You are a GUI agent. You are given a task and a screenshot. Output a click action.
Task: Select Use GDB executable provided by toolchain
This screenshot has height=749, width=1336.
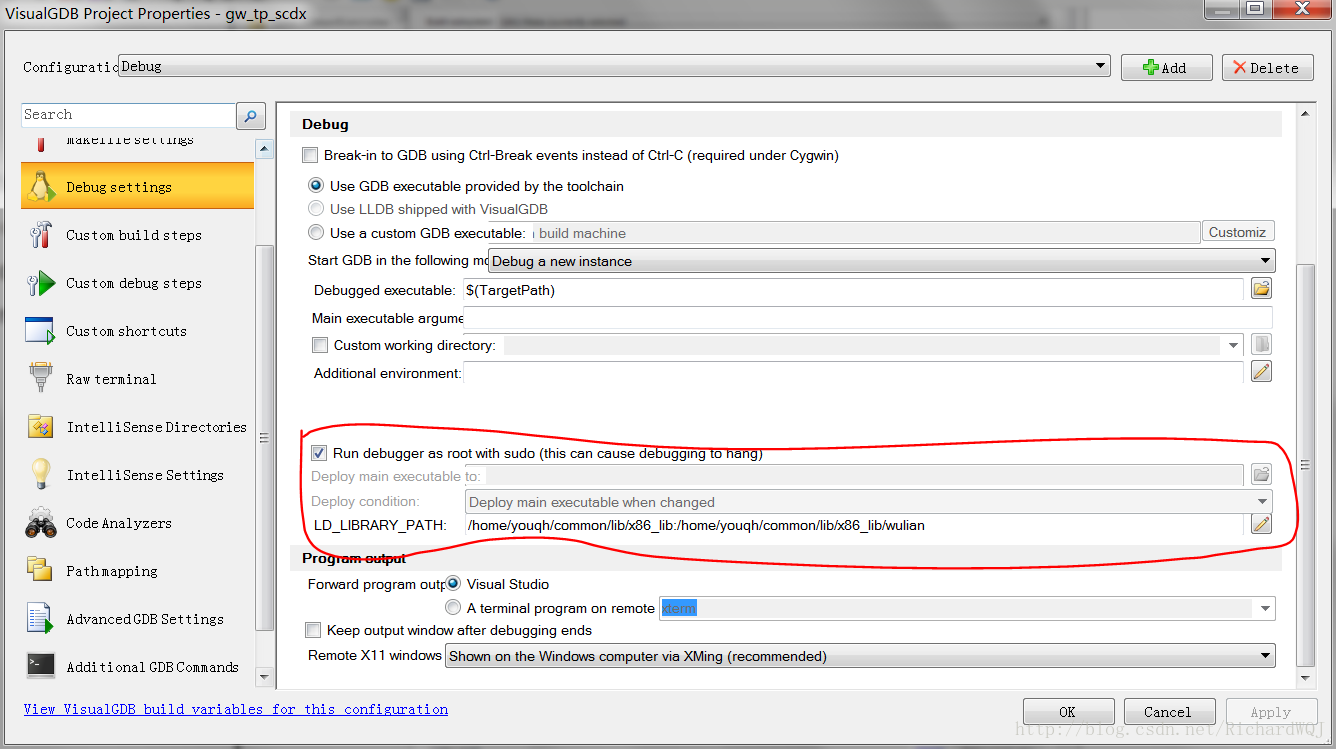click(316, 186)
